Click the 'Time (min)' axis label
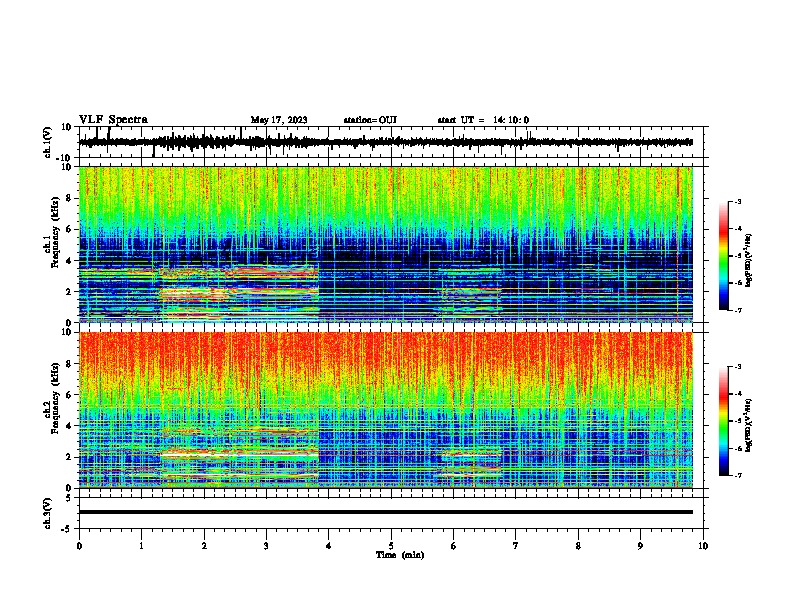This screenshot has width=792, height=612. point(400,555)
